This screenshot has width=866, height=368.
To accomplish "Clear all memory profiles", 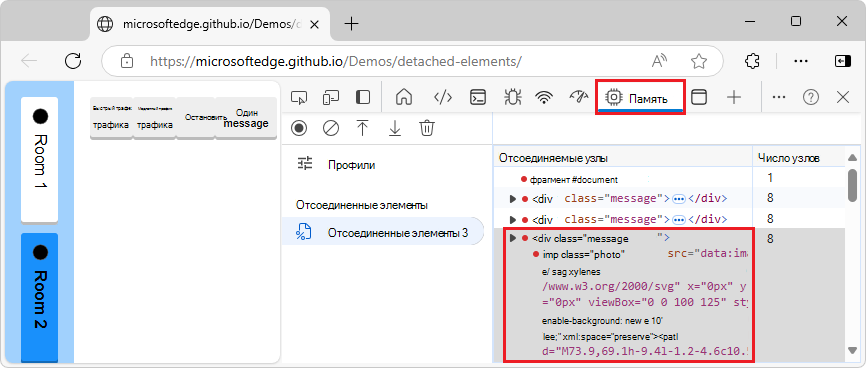I will pos(331,128).
